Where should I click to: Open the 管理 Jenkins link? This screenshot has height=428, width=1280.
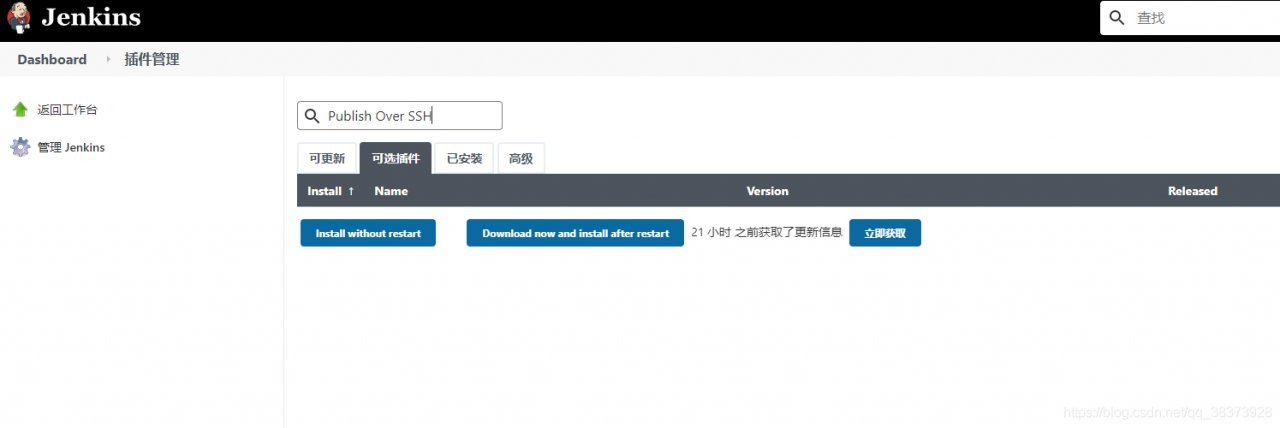[x=71, y=147]
